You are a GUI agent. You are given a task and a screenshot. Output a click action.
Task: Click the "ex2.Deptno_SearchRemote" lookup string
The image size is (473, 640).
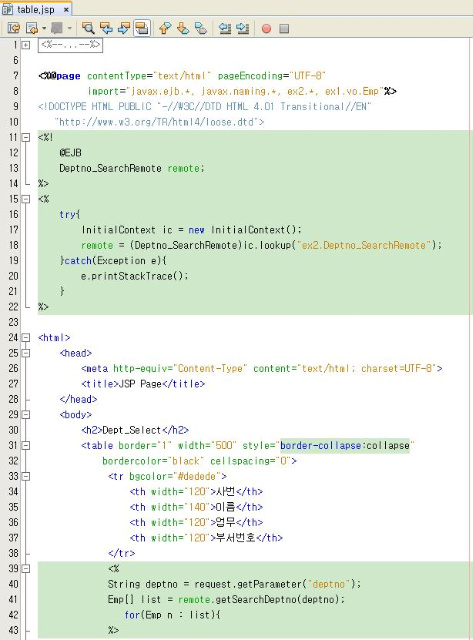(x=364, y=245)
